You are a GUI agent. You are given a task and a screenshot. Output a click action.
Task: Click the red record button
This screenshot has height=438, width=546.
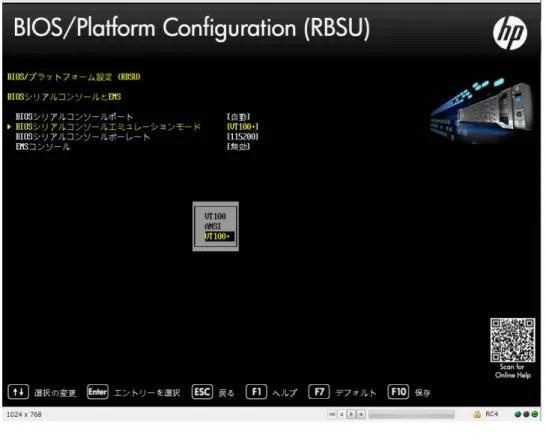(361, 415)
